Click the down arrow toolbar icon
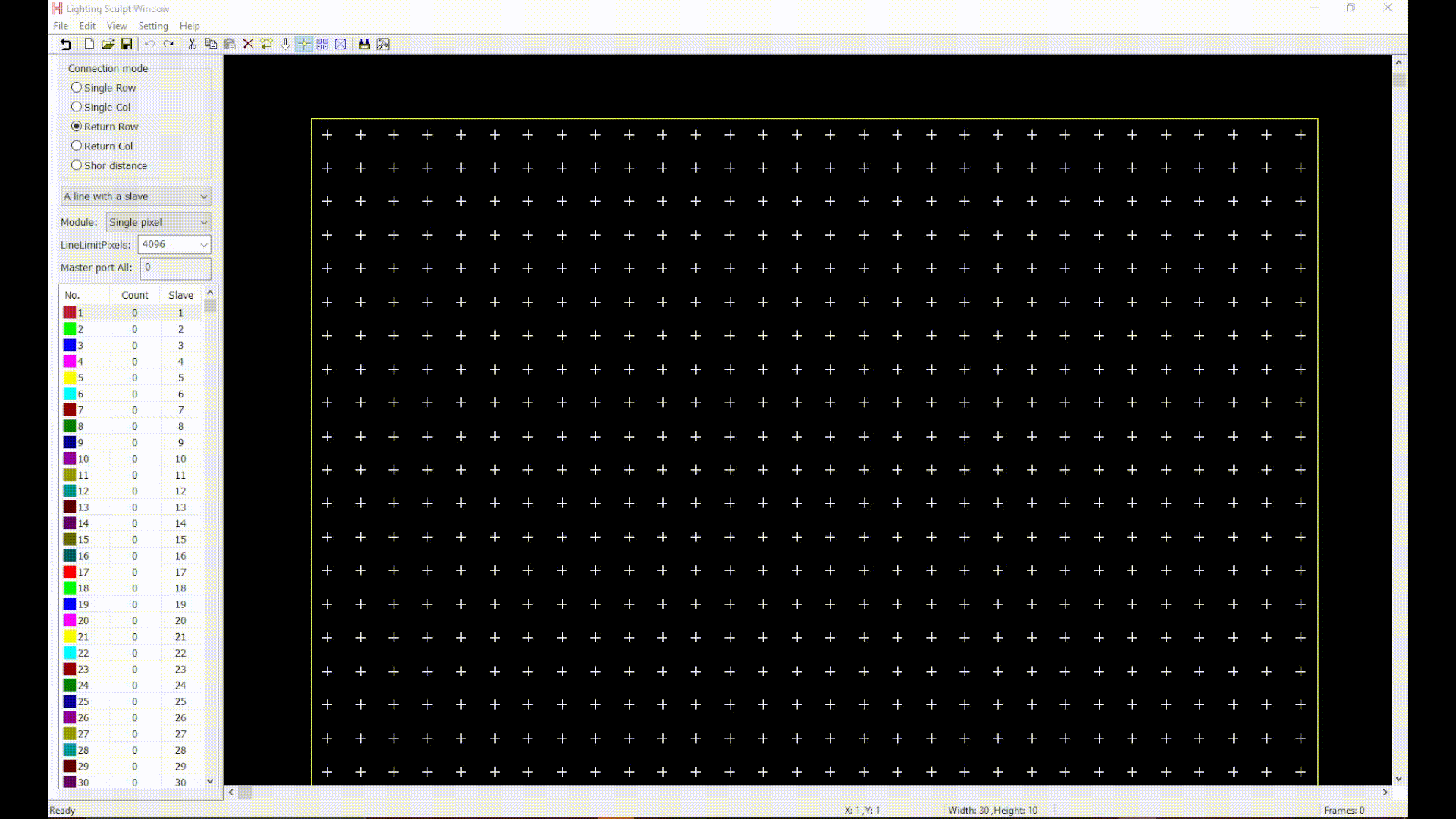The image size is (1456, 819). pos(285,44)
